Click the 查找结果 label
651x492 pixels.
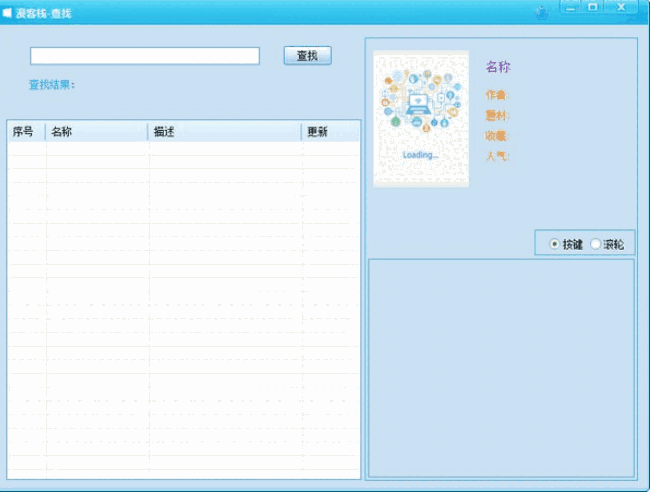click(52, 85)
